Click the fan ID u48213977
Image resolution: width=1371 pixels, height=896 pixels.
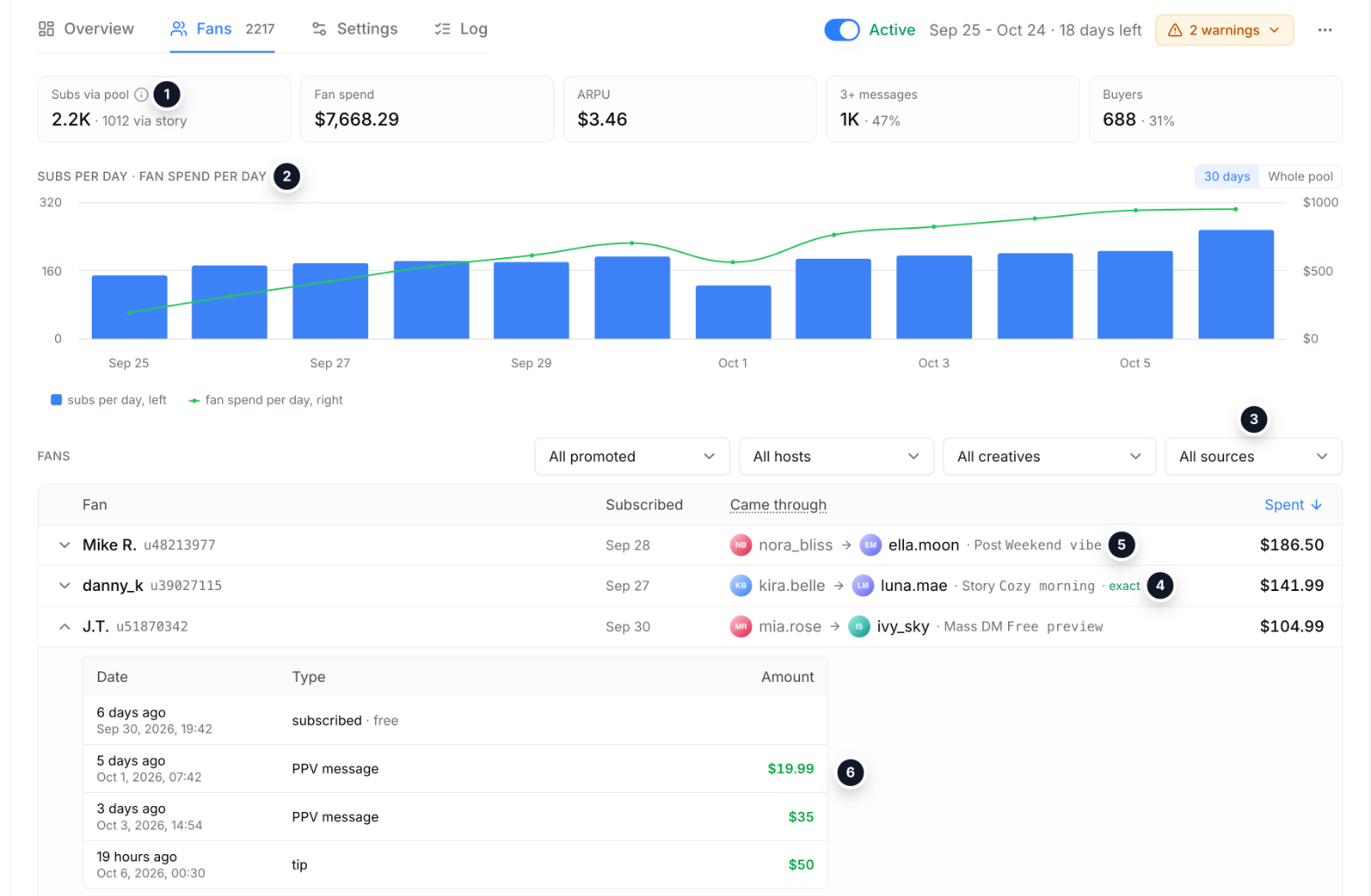click(x=179, y=545)
